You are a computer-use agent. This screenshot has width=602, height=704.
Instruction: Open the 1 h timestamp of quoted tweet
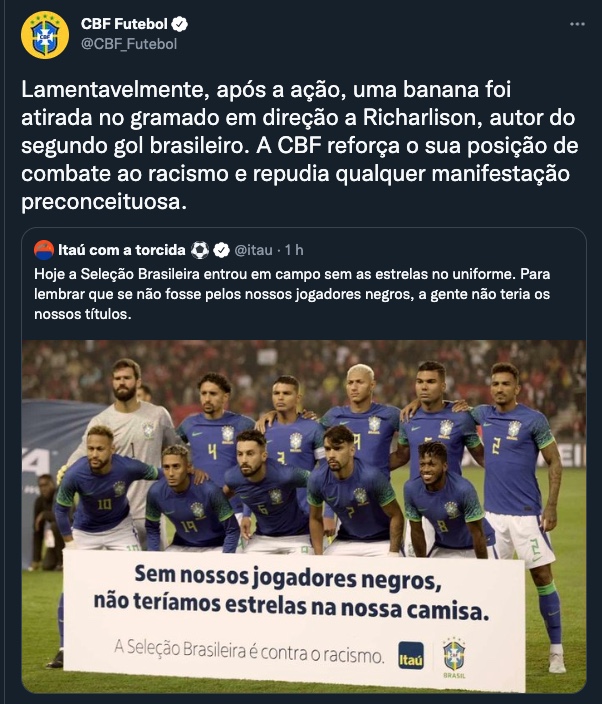(x=294, y=250)
